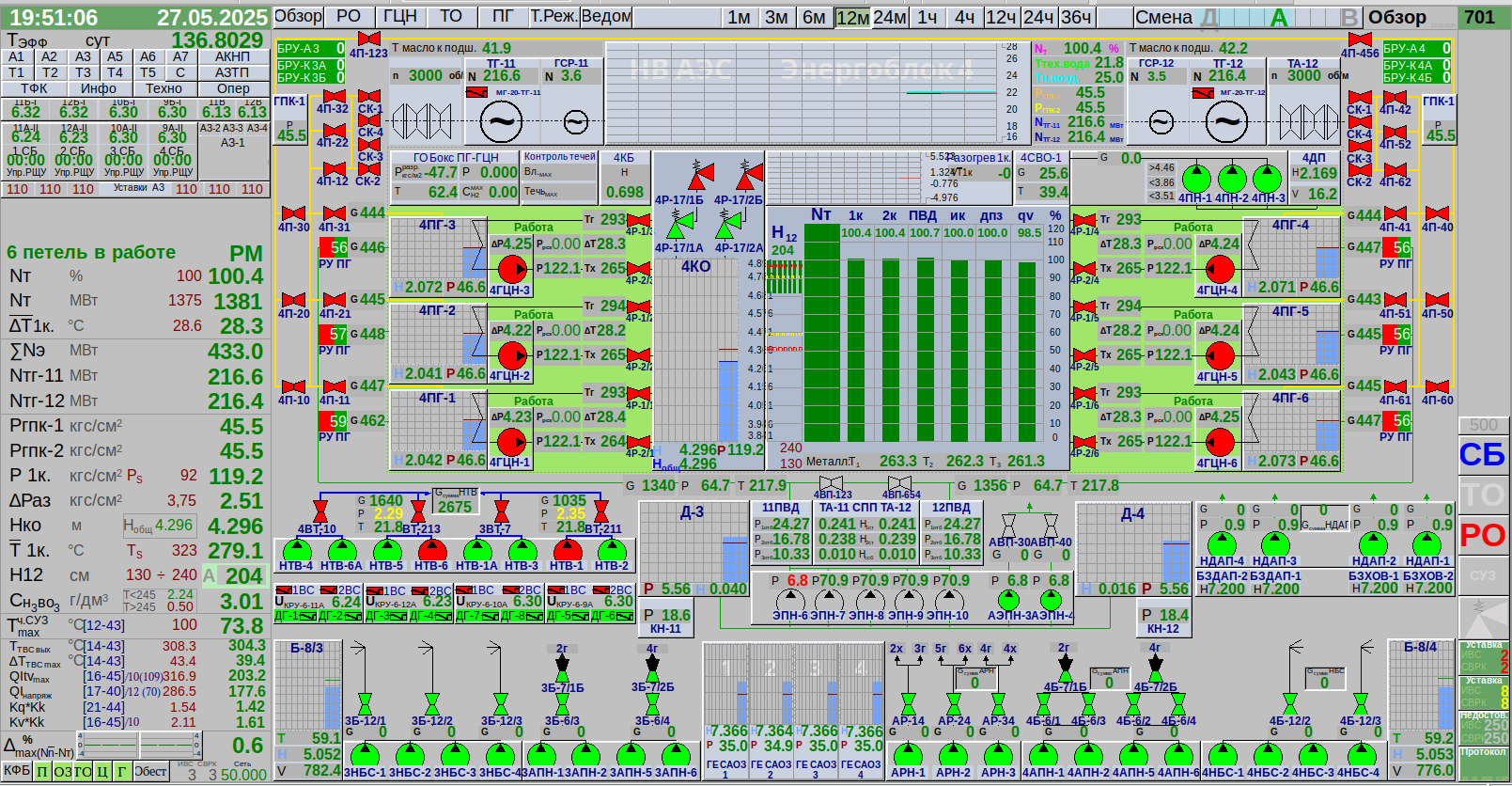Open the Опер button

coord(233,88)
